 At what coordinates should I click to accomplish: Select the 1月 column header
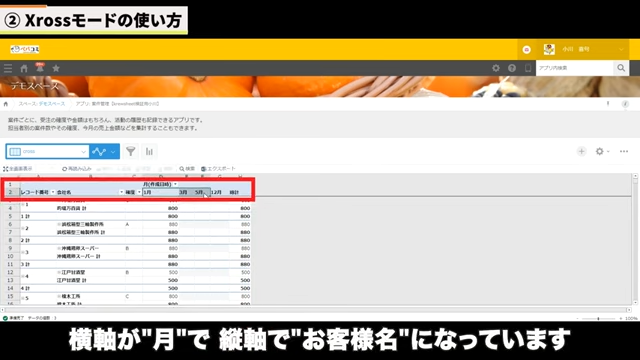click(160, 192)
